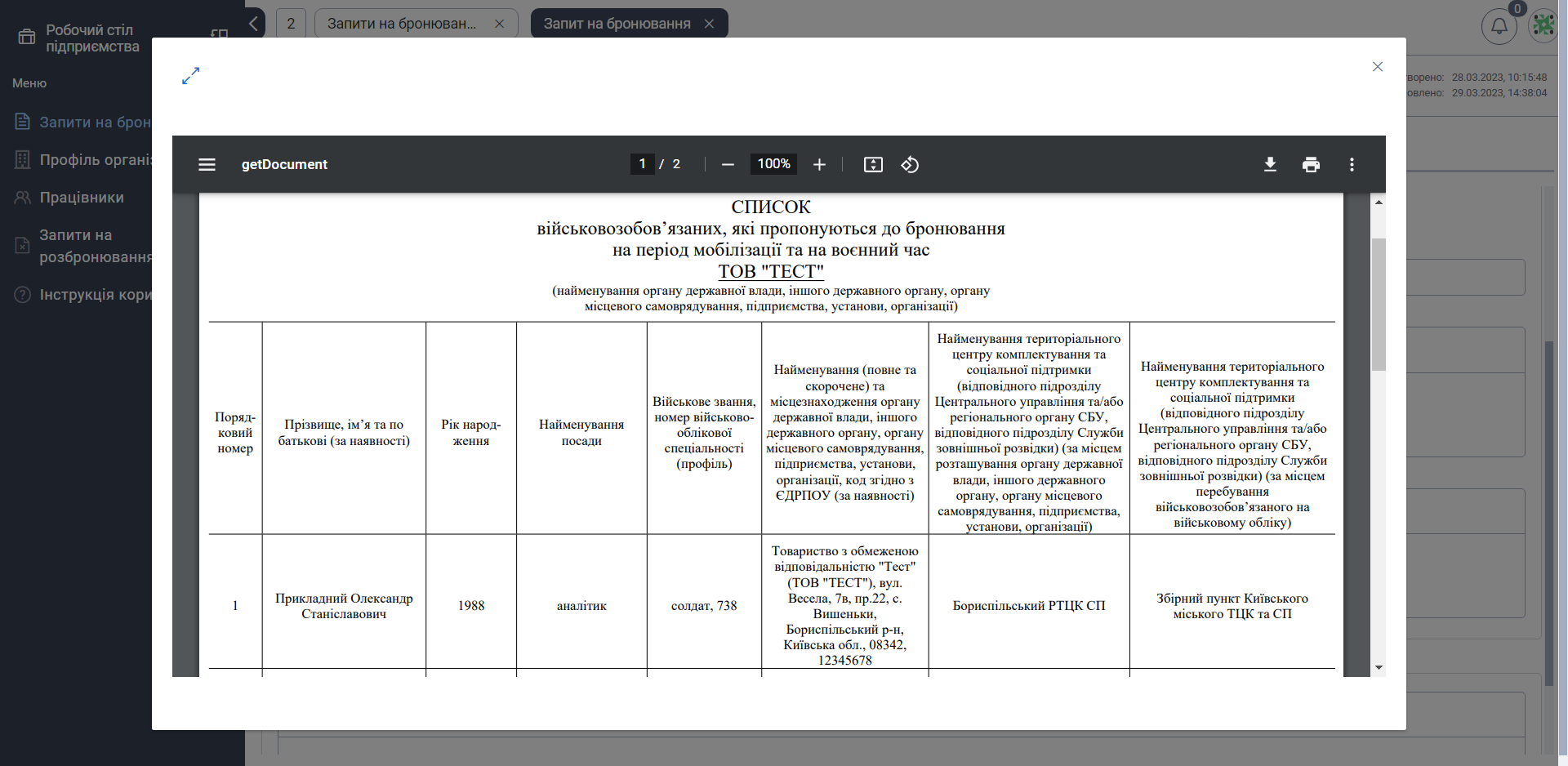The image size is (1568, 766).
Task: Open the notifications bell
Action: [1499, 26]
